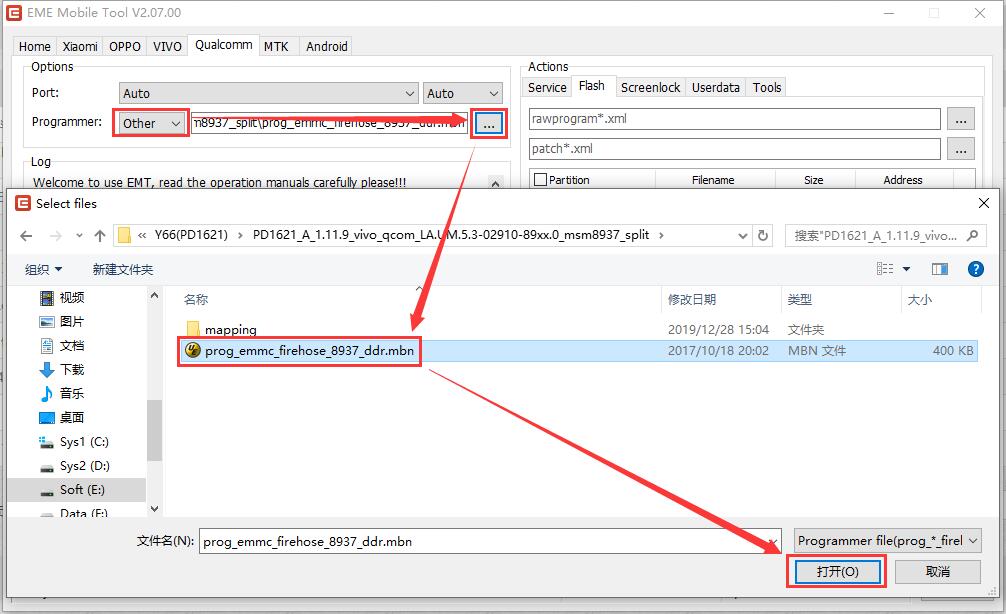
Task: Expand the address bar path chevron after split
Action: point(661,235)
